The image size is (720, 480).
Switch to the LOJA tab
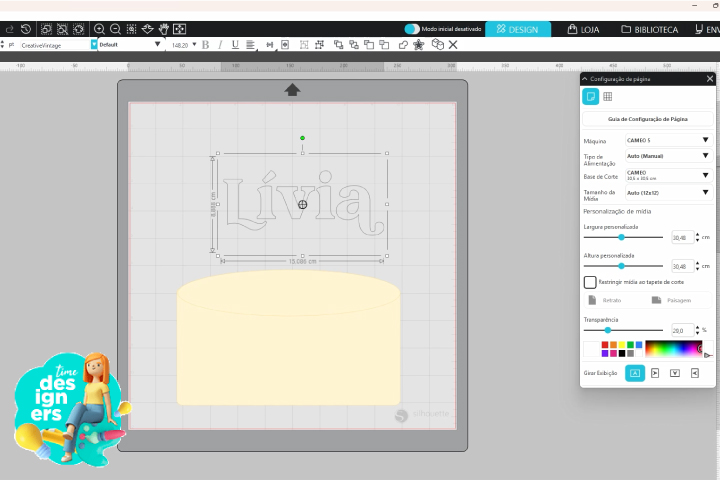click(582, 30)
